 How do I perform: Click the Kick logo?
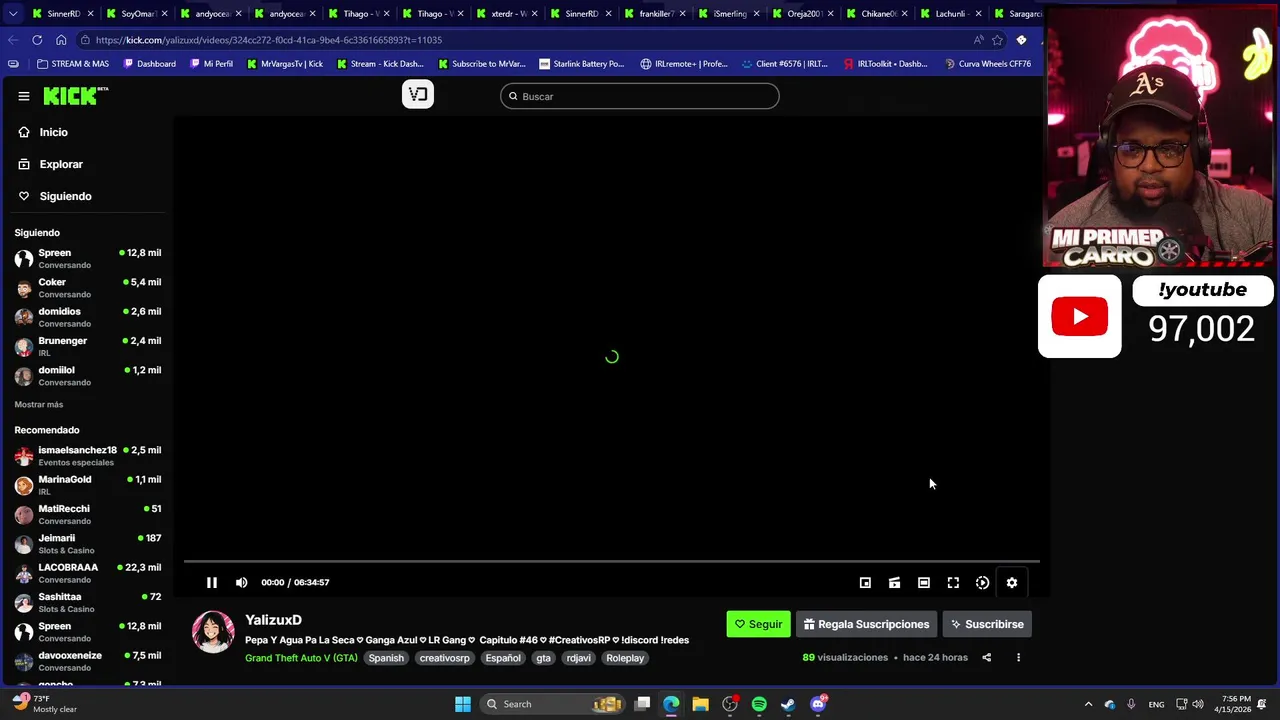(76, 96)
